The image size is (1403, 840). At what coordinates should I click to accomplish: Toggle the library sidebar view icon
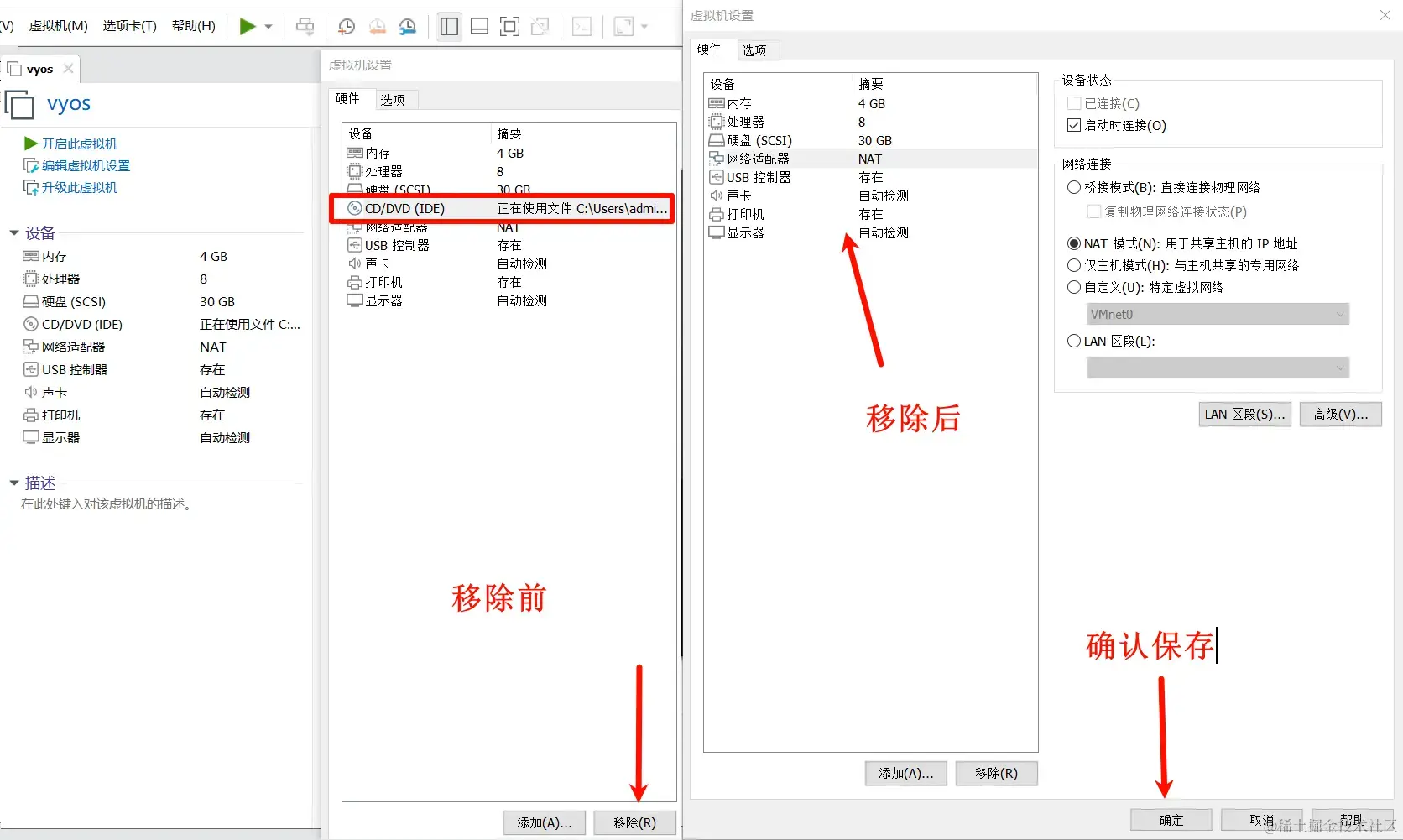449,27
